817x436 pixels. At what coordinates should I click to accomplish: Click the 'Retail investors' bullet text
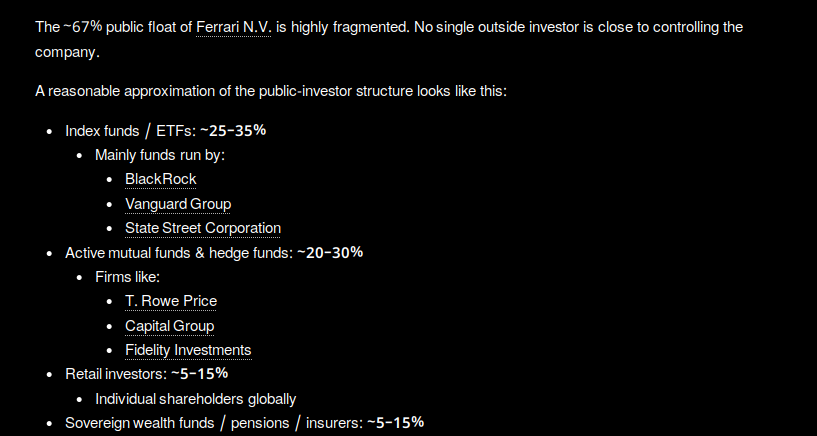[116, 374]
